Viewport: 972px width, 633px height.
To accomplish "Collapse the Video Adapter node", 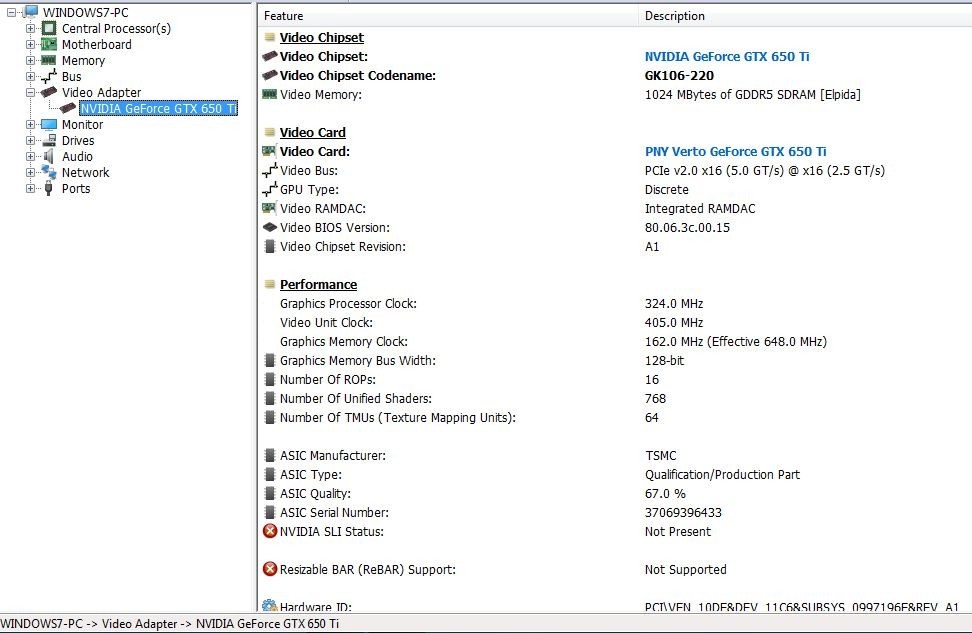I will tap(31, 92).
